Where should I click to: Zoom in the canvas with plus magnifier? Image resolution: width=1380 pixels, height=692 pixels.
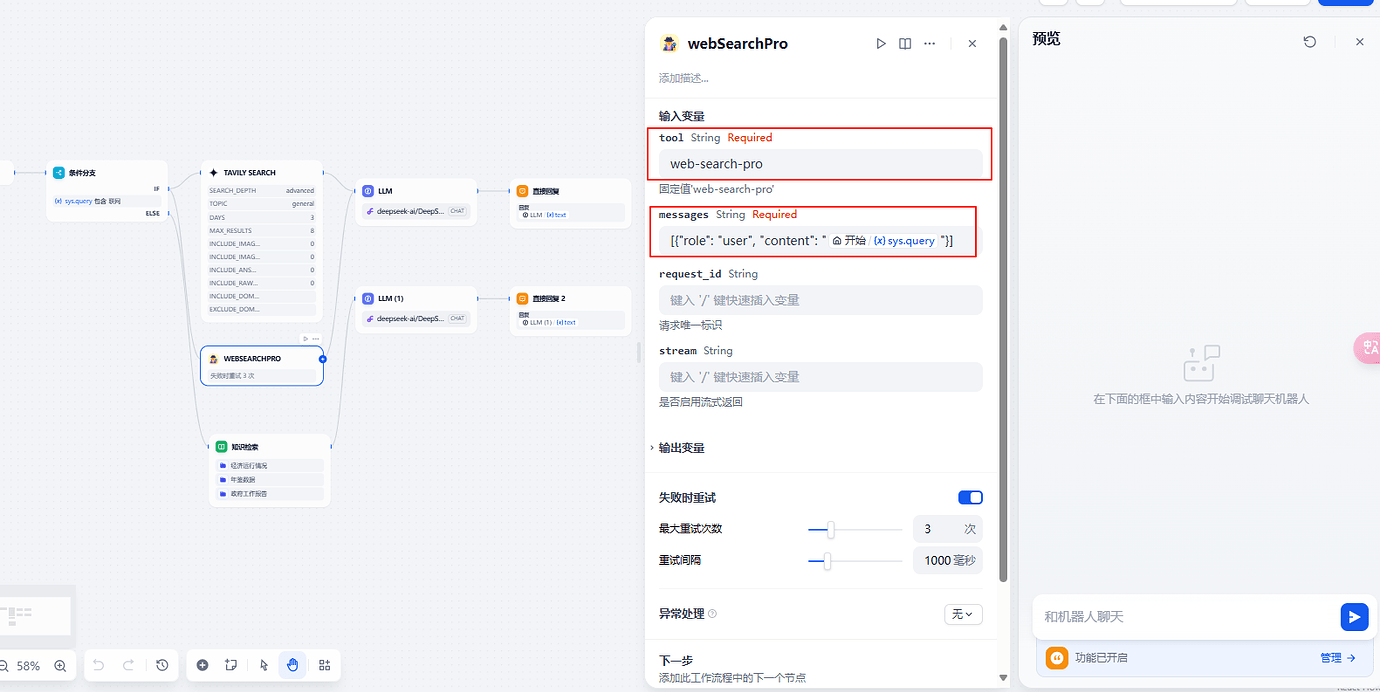click(60, 665)
